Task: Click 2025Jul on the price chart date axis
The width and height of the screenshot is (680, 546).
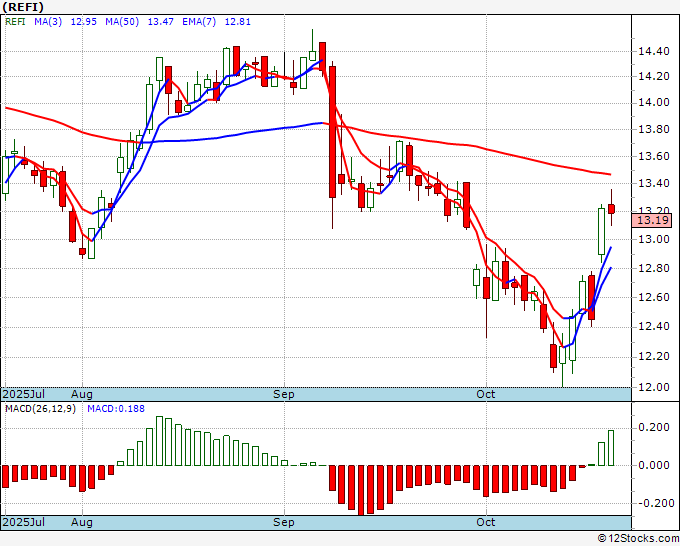Action: pyautogui.click(x=24, y=394)
